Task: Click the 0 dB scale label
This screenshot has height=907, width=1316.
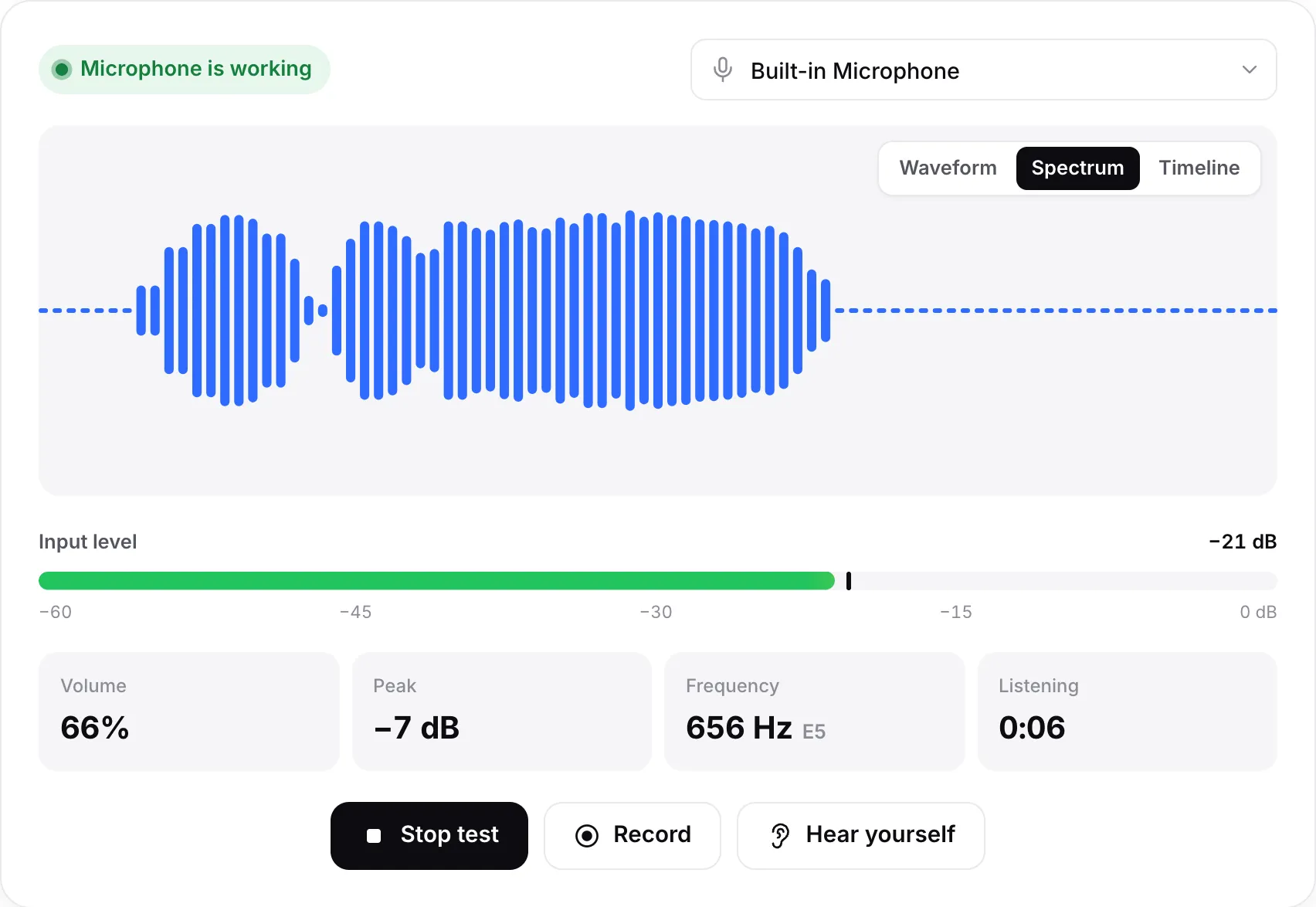Action: pyautogui.click(x=1258, y=612)
